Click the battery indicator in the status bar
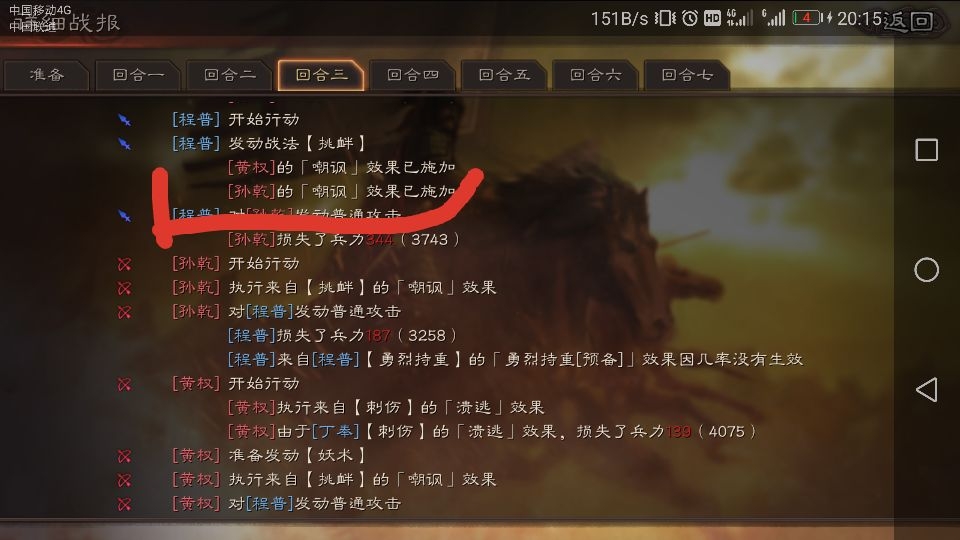 [x=806, y=18]
